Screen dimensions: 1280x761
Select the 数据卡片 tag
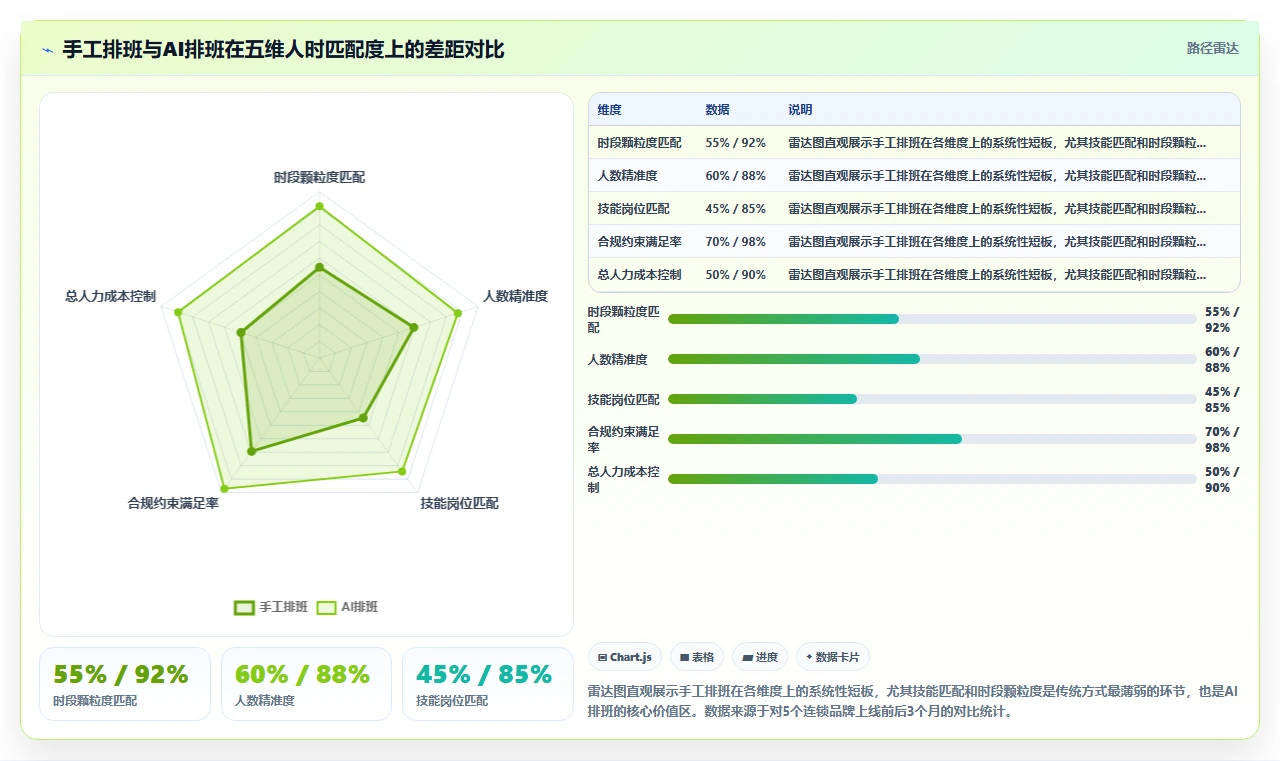point(833,657)
